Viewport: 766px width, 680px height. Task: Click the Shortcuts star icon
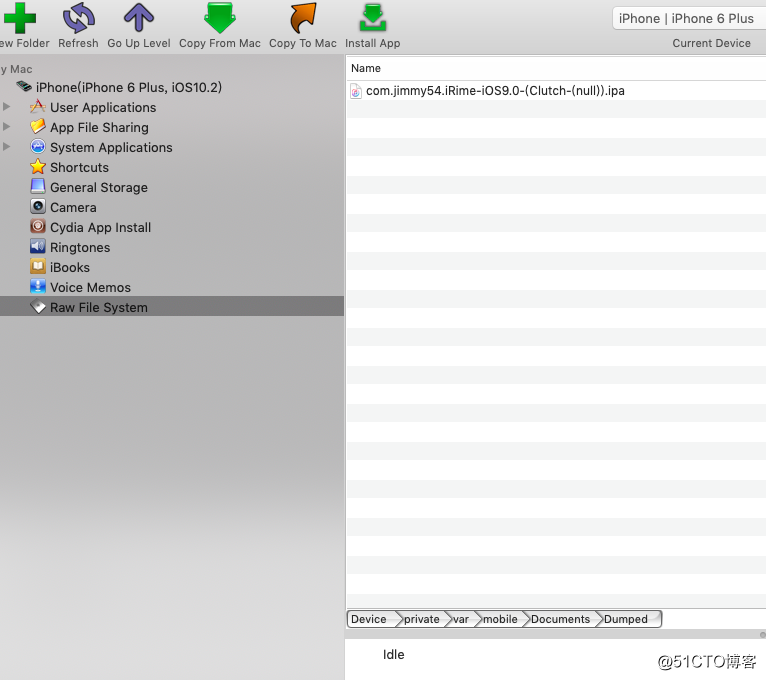(x=38, y=167)
